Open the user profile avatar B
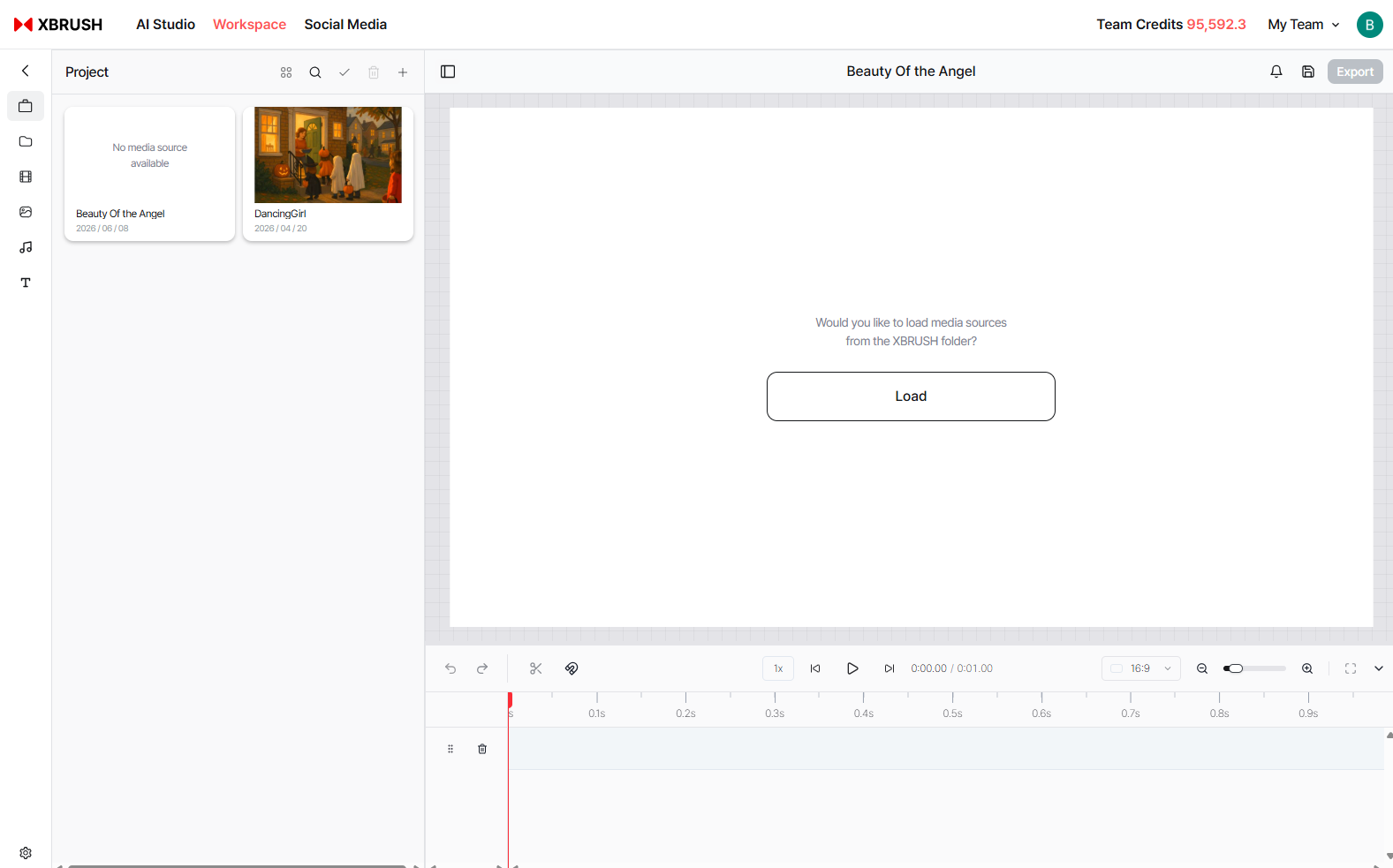The image size is (1393, 868). click(x=1369, y=25)
